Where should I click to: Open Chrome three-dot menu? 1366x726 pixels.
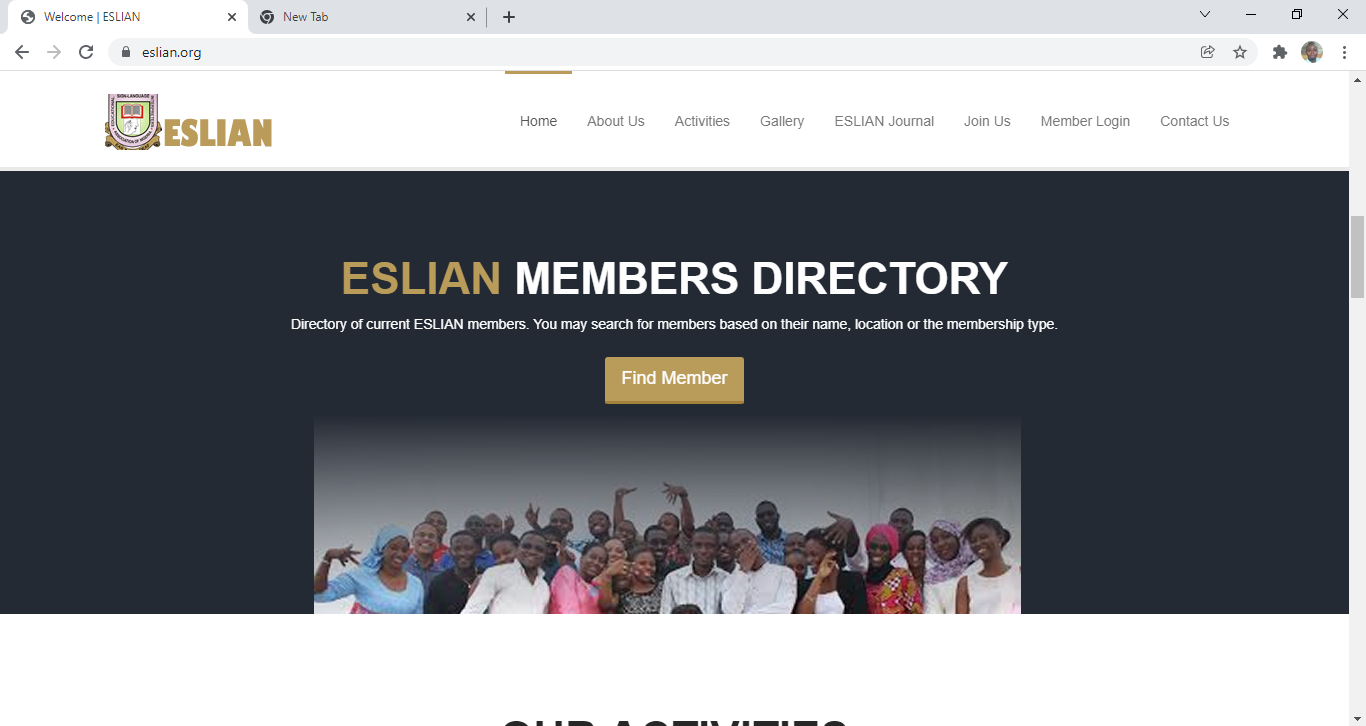1344,52
